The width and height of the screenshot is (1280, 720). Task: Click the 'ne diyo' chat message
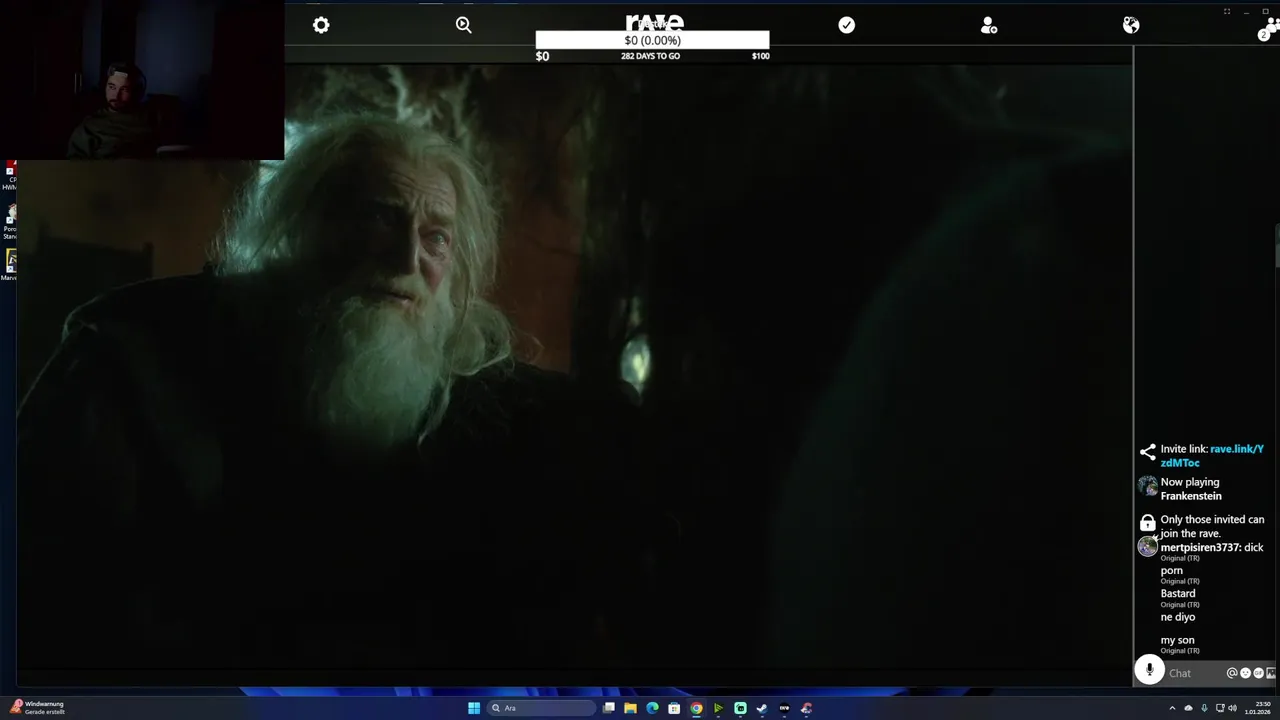(x=1178, y=617)
